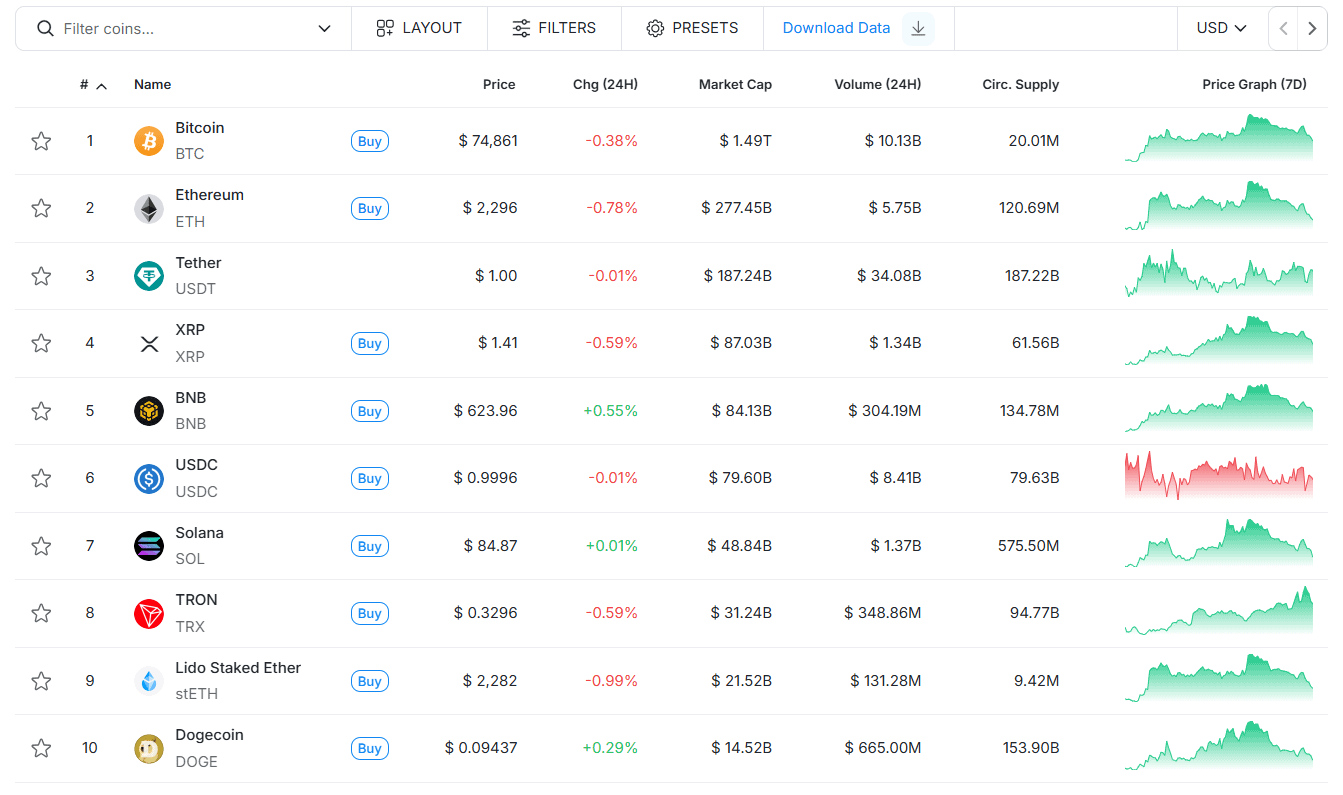The image size is (1343, 795).
Task: Expand the Filter coins dropdown chevron
Action: tap(324, 29)
